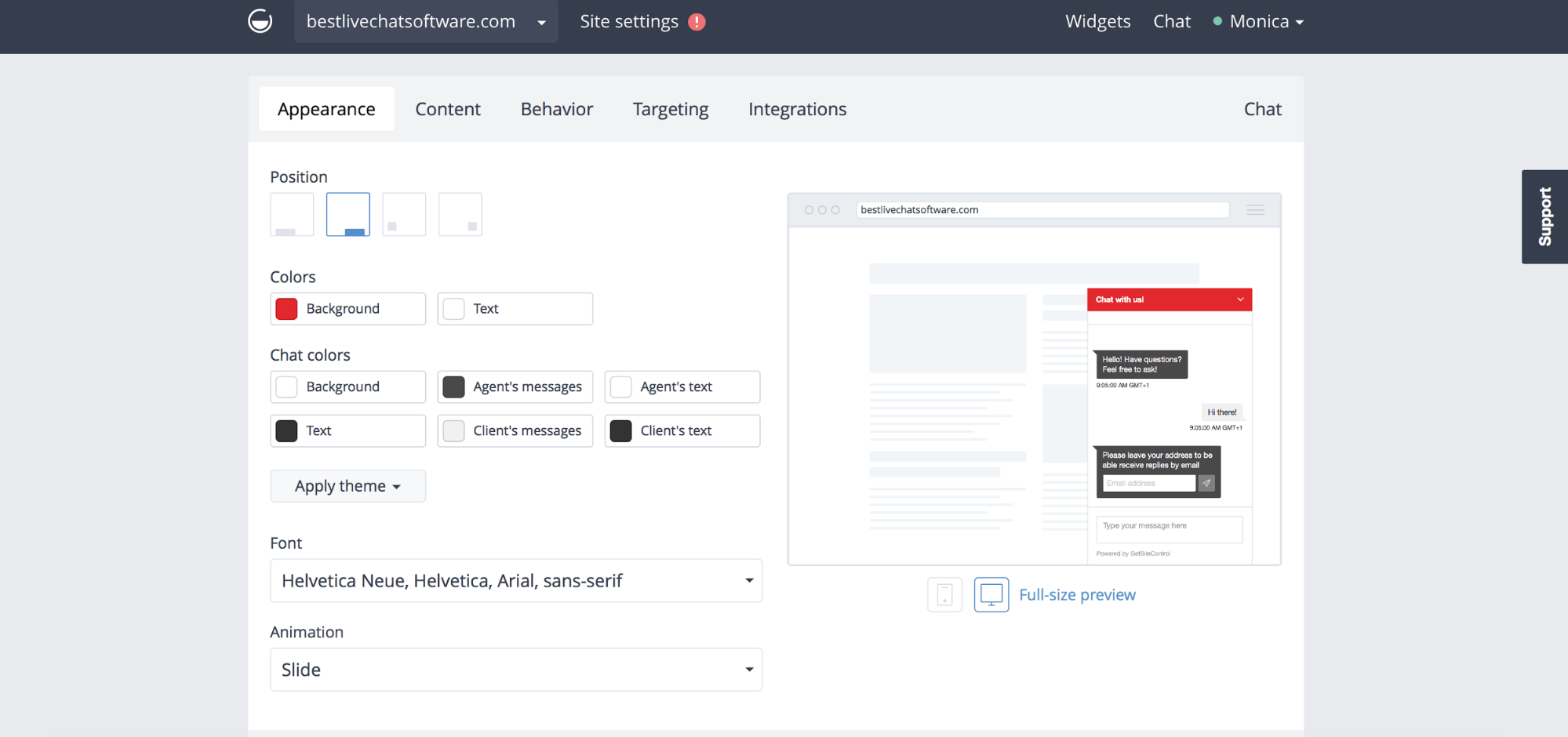The height and width of the screenshot is (737, 1568).
Task: Pick the bottom-right small square position
Action: pos(460,215)
